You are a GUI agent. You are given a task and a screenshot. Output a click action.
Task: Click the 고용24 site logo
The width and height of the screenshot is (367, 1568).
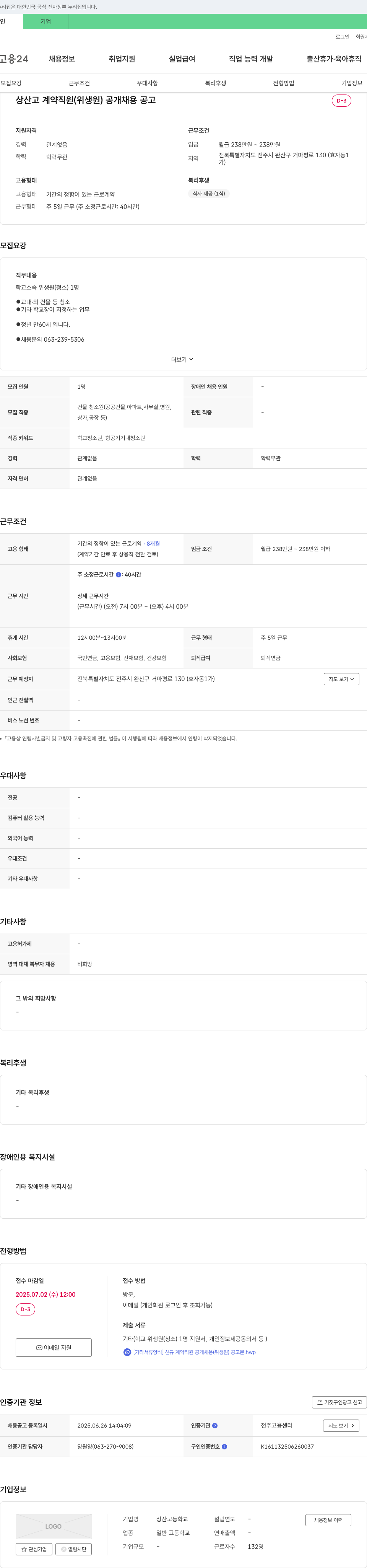coord(14,59)
